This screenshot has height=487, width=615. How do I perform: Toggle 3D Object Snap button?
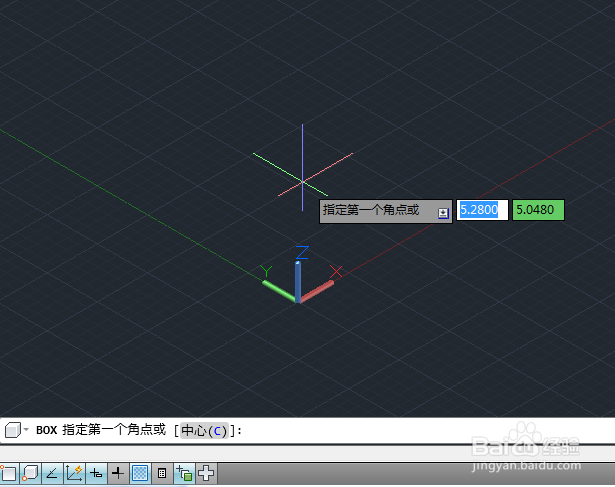pos(31,473)
